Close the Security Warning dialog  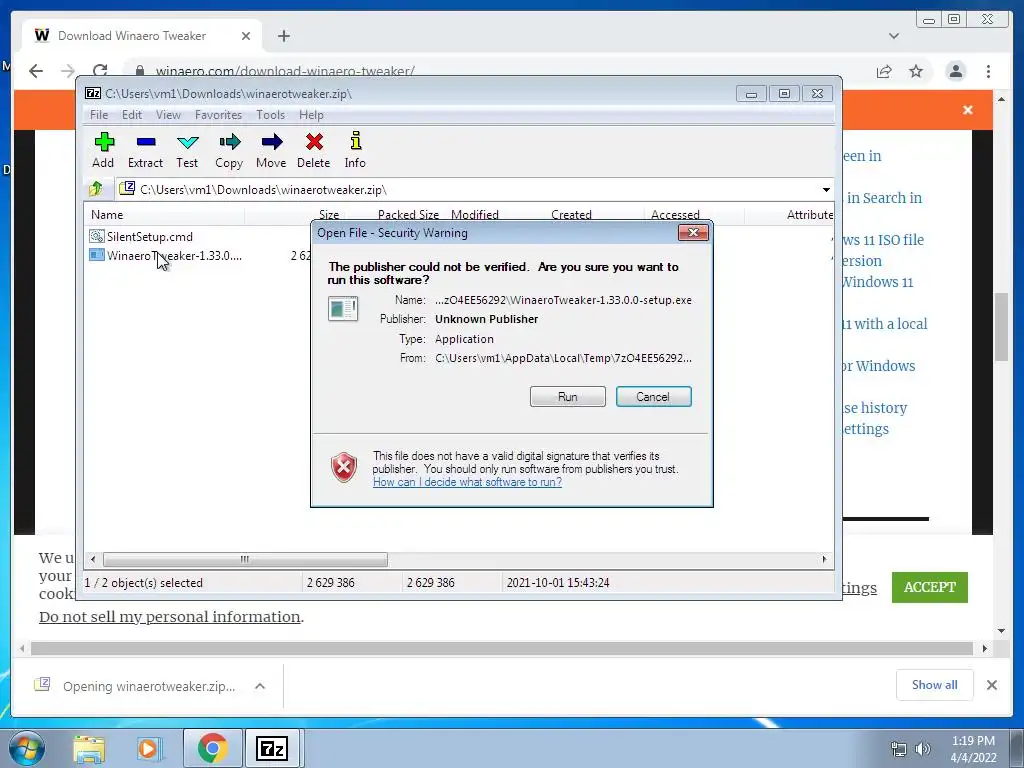pos(693,232)
